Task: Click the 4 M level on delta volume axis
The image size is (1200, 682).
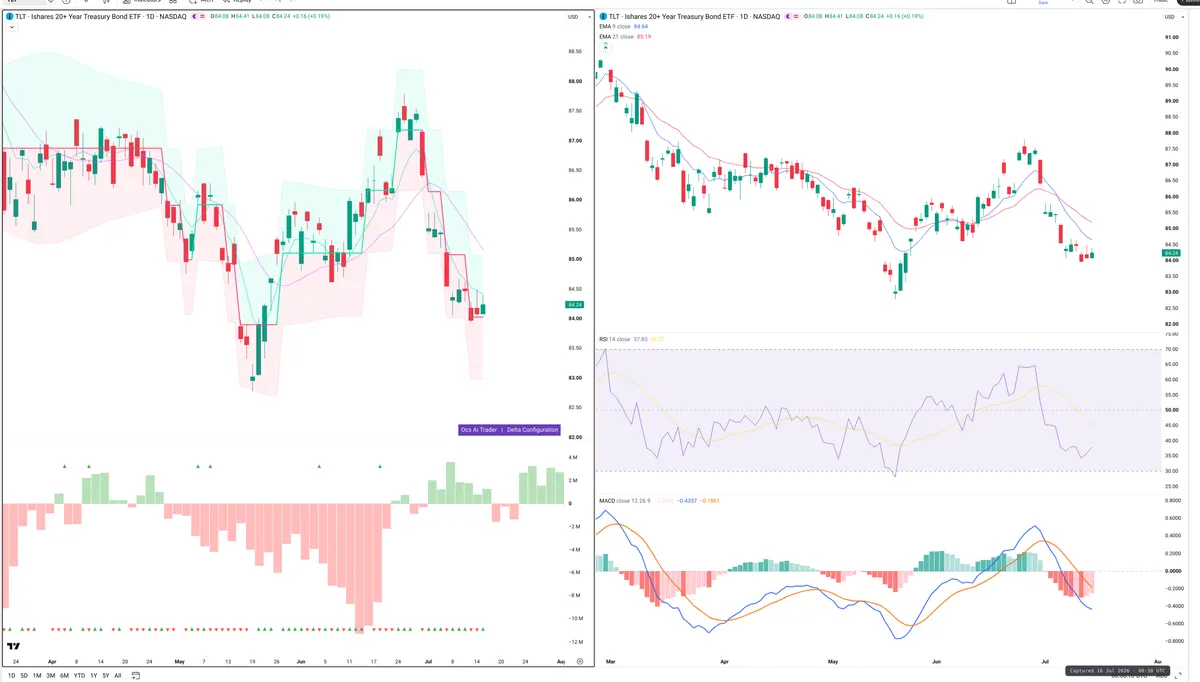Action: [x=574, y=457]
